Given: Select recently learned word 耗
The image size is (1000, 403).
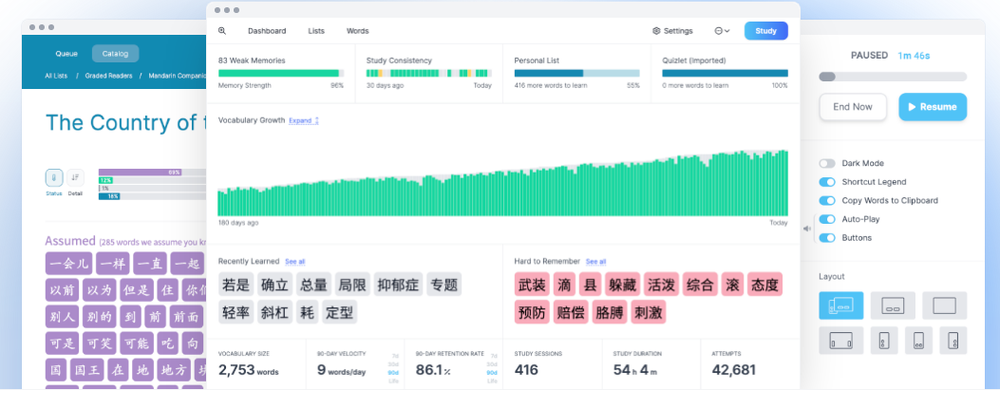Looking at the screenshot, I should click(x=307, y=312).
